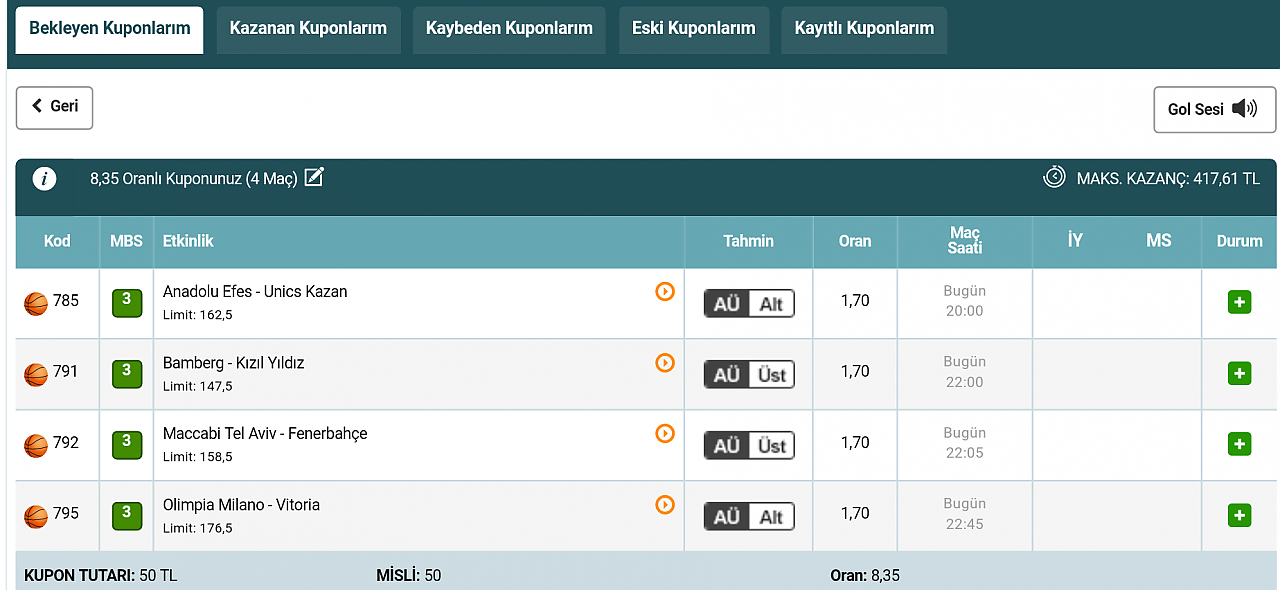The height and width of the screenshot is (590, 1280).
Task: Click basketball icon for code 785
Action: pos(36,303)
